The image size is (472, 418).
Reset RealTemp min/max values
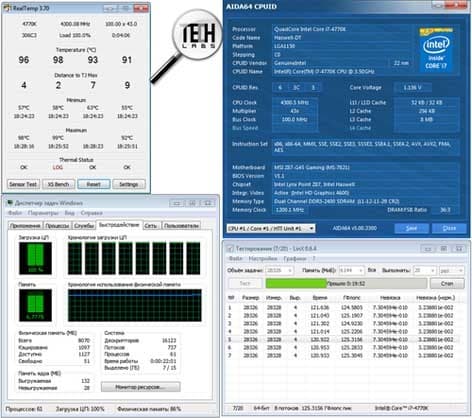pos(94,184)
